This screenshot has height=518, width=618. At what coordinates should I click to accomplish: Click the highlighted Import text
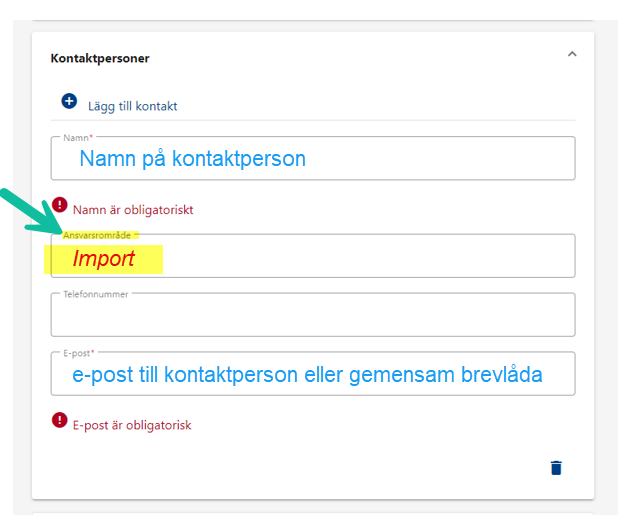coord(104,259)
